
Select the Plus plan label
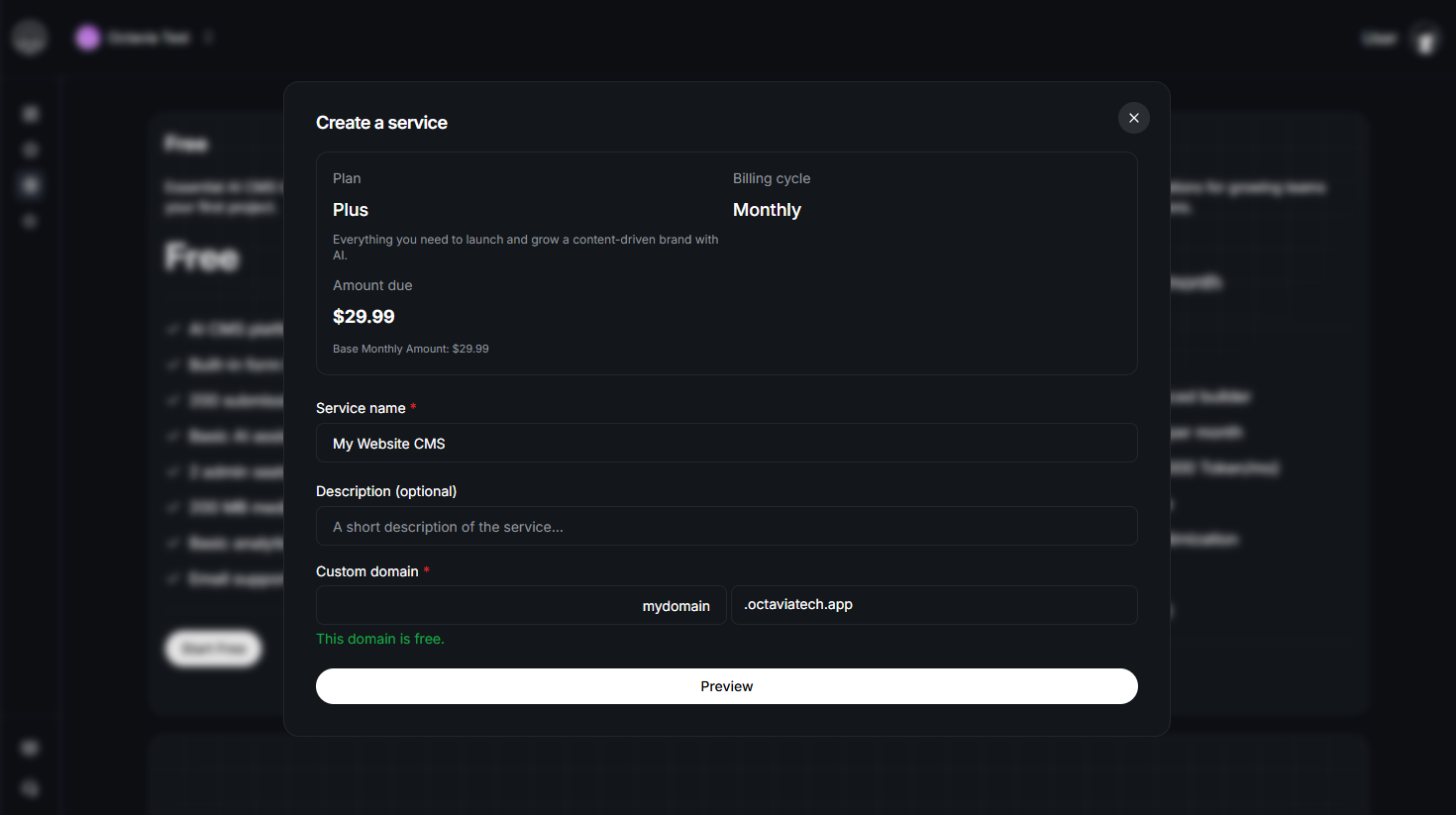tap(351, 209)
